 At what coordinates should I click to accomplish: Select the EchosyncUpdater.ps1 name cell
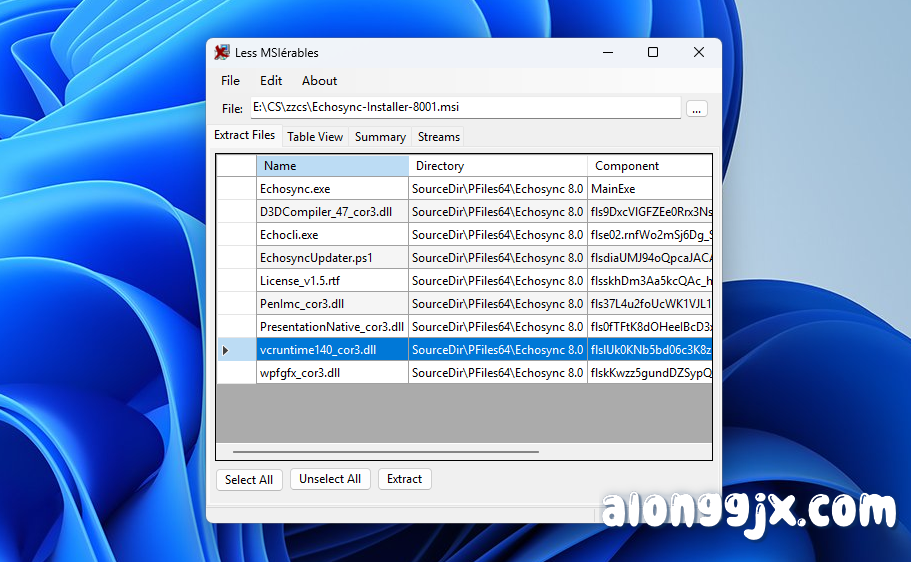click(x=332, y=257)
